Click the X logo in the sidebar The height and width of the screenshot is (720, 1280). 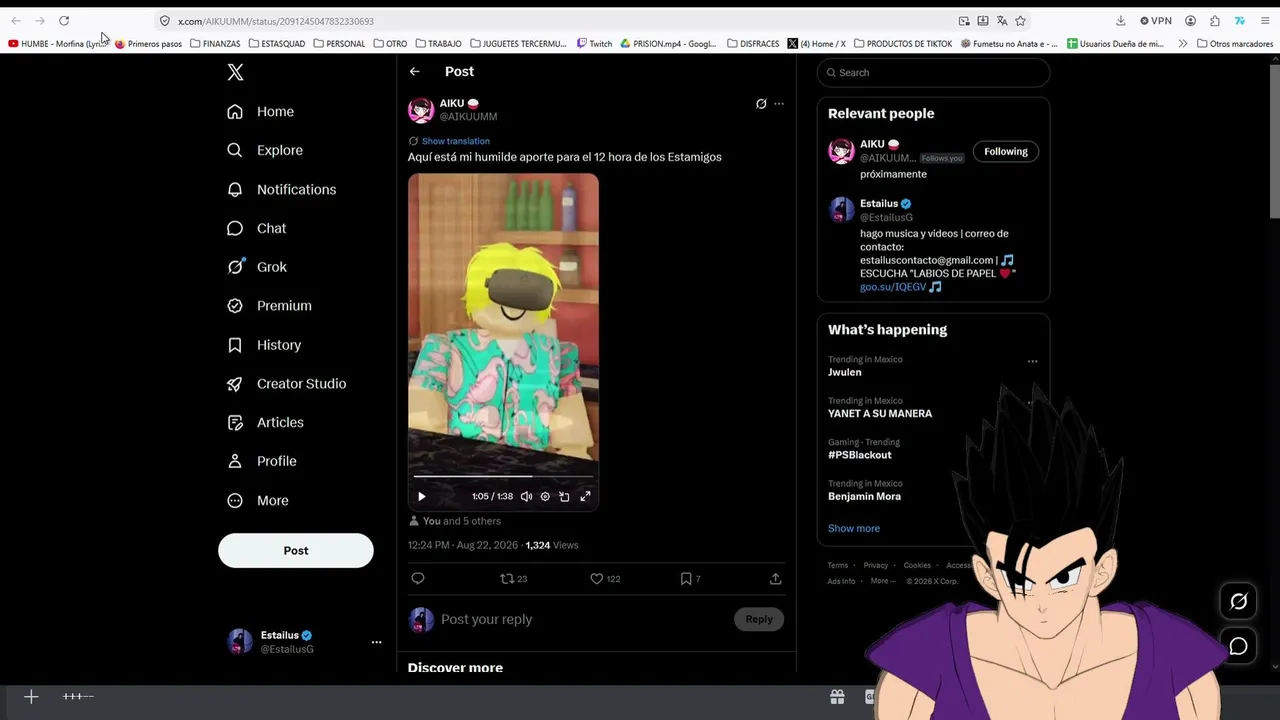[x=235, y=72]
